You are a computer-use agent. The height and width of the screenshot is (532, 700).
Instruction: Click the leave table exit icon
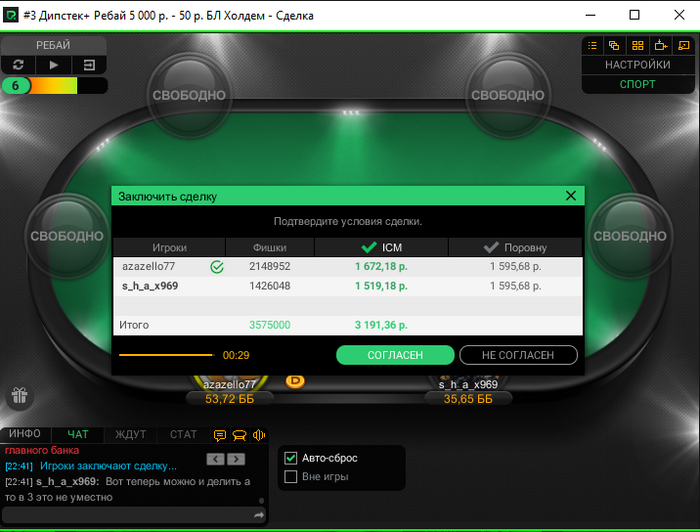point(89,65)
